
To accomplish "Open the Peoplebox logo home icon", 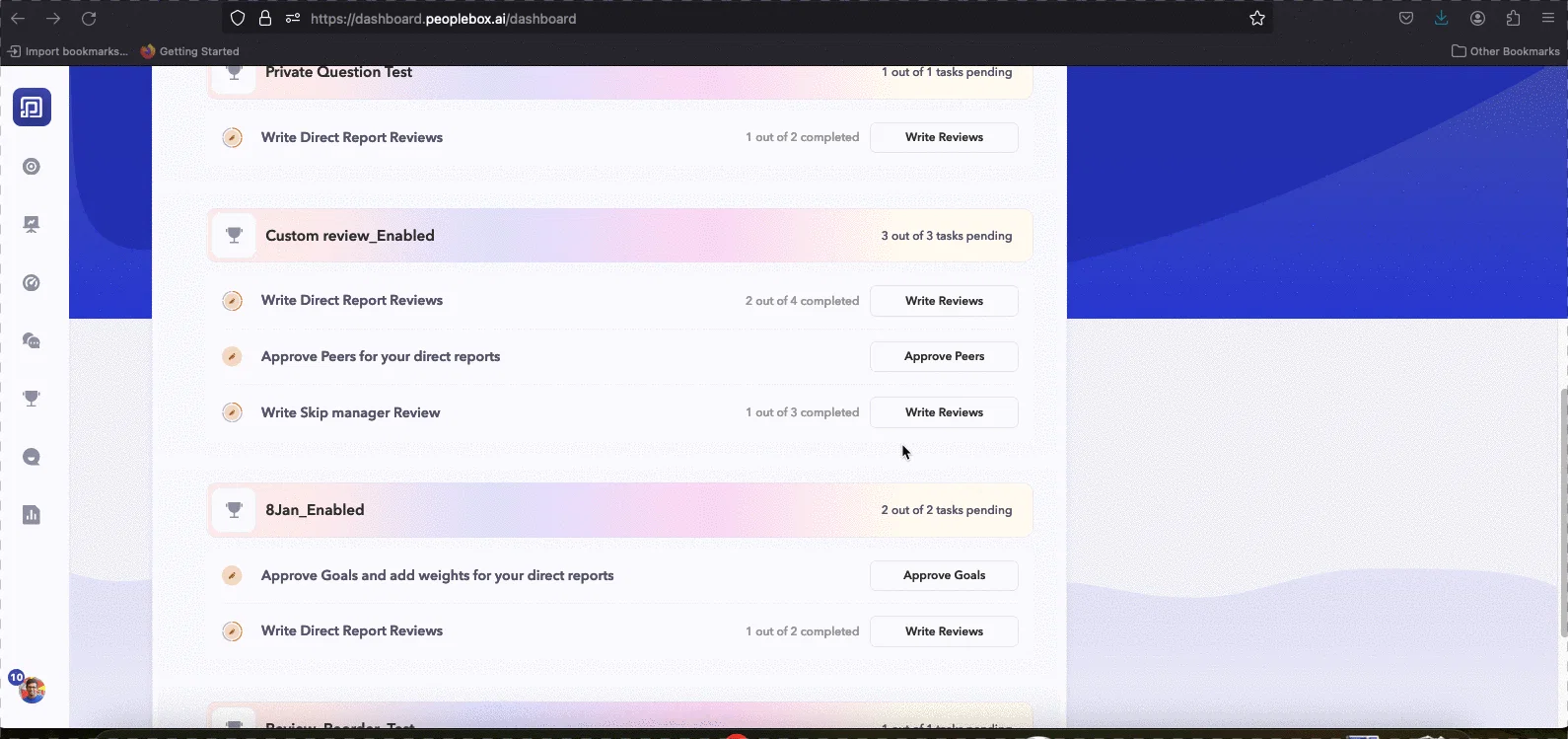I will click(32, 108).
